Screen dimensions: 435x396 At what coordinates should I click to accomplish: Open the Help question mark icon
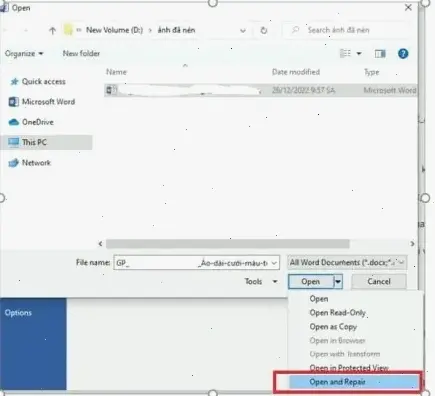click(403, 54)
